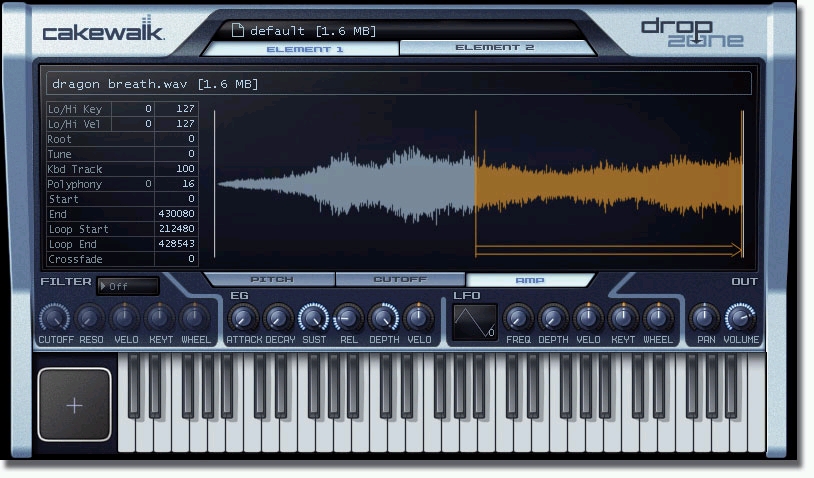Viewport: 814px width, 478px height.
Task: Click End value 430080
Action: pos(176,214)
